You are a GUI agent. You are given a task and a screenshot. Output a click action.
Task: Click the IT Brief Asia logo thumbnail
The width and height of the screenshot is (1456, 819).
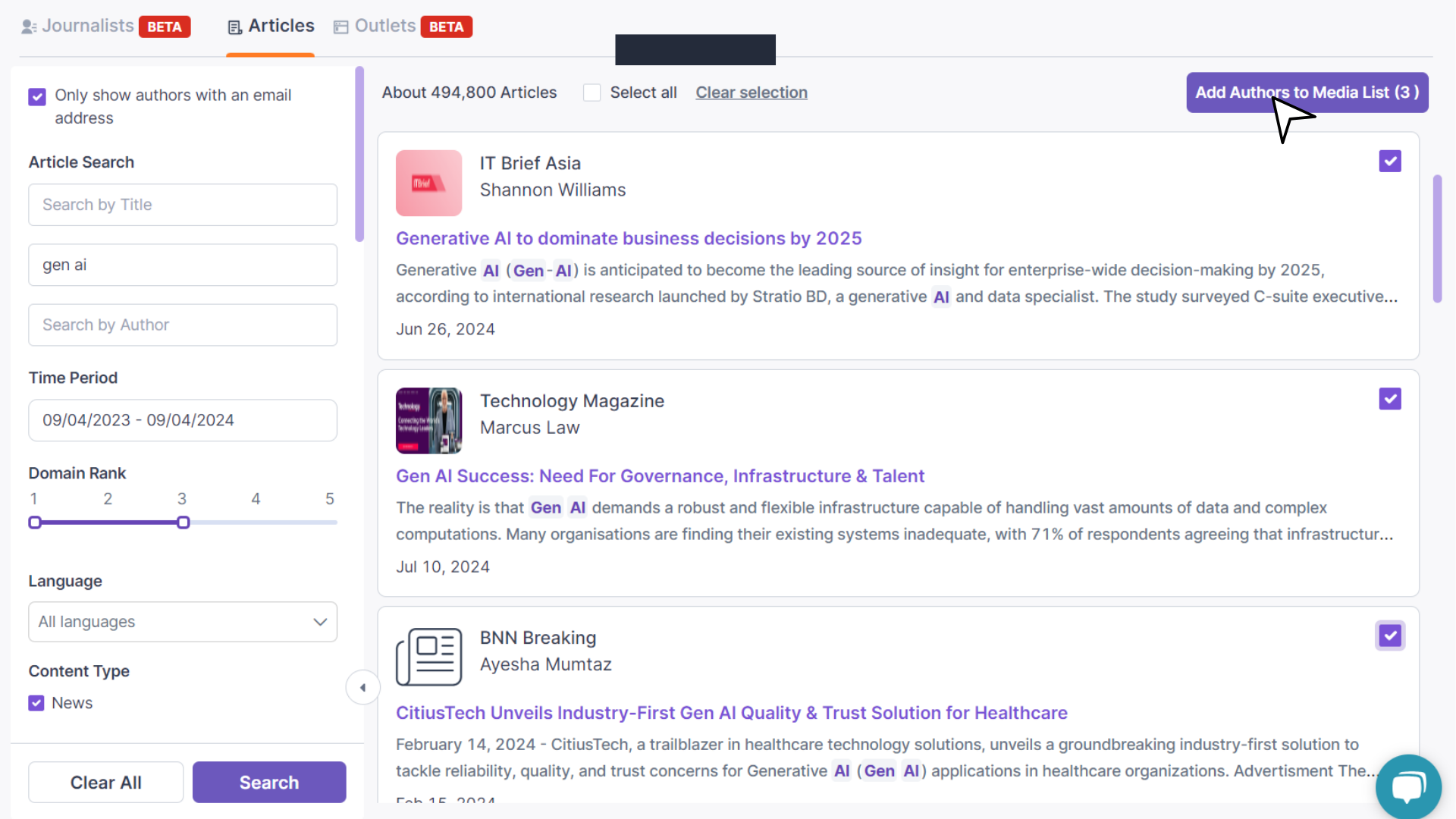(x=428, y=183)
